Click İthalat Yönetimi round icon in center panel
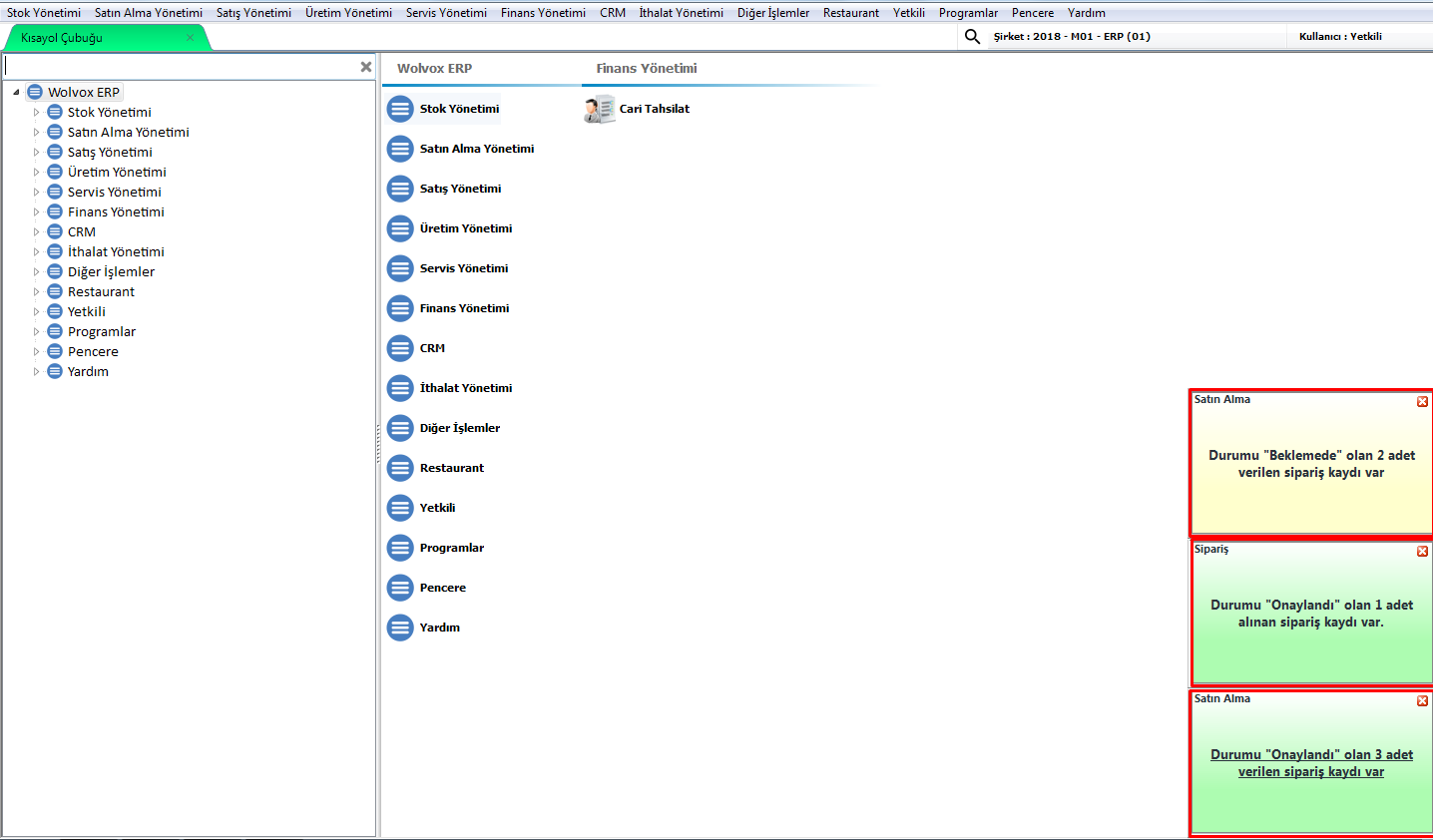The image size is (1433, 840). point(400,388)
